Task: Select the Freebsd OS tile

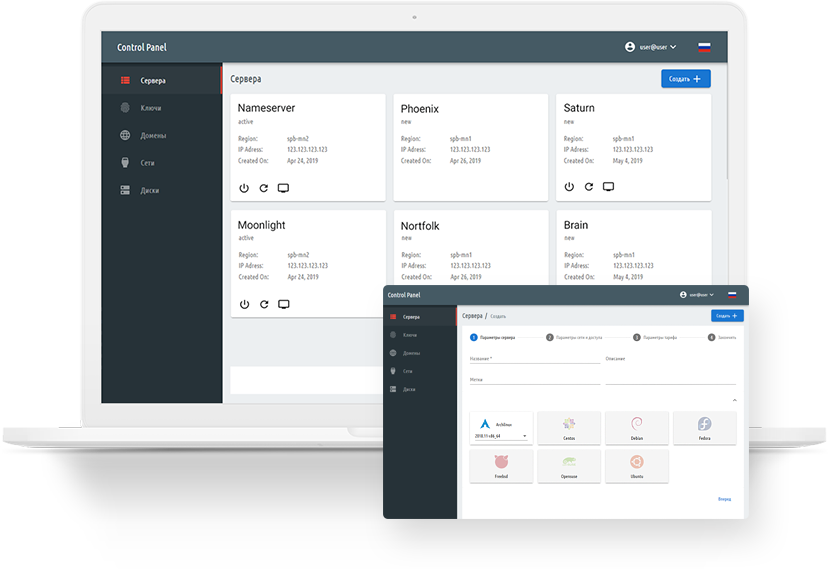Action: click(x=501, y=466)
